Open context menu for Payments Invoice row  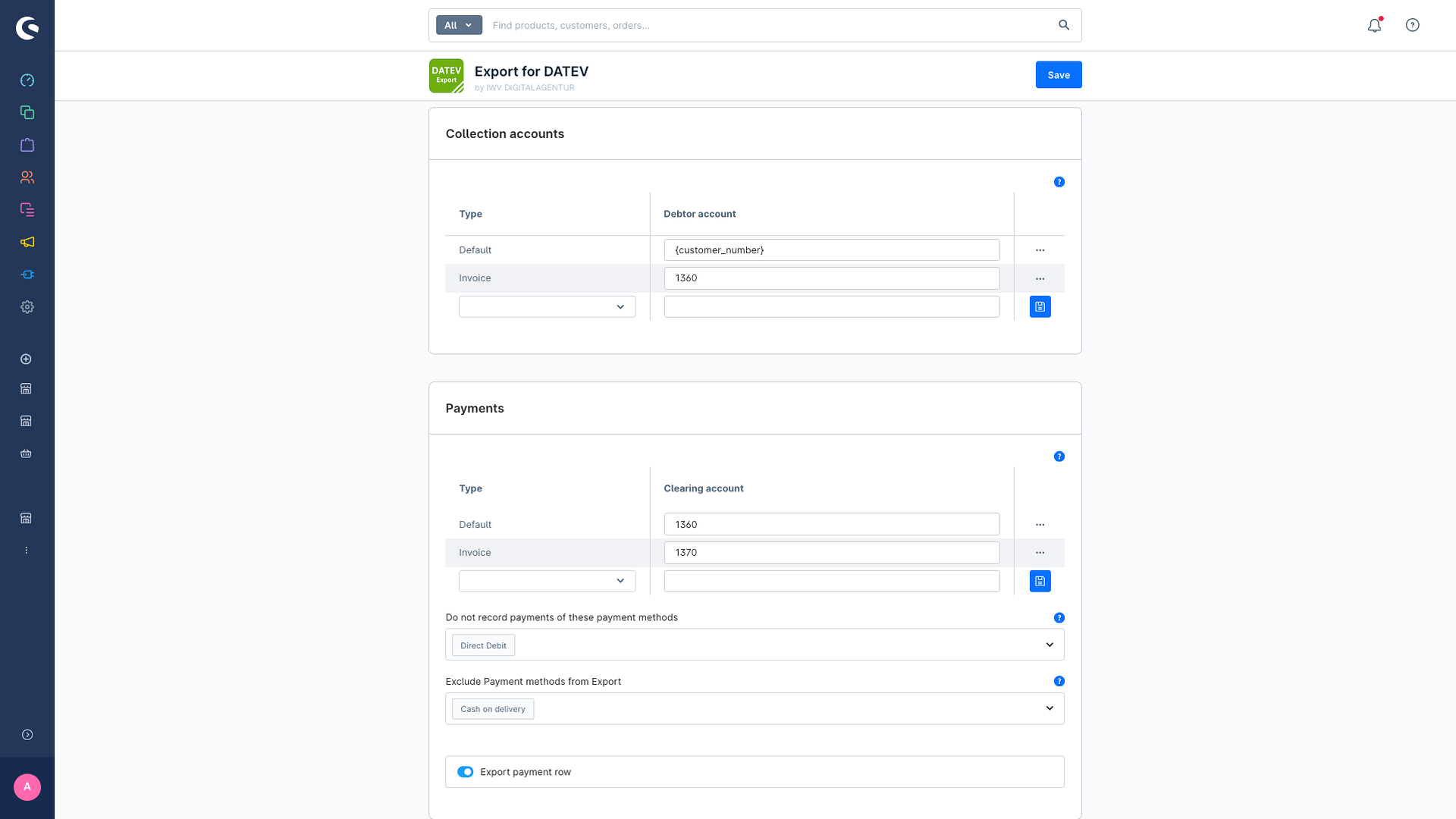[1040, 553]
